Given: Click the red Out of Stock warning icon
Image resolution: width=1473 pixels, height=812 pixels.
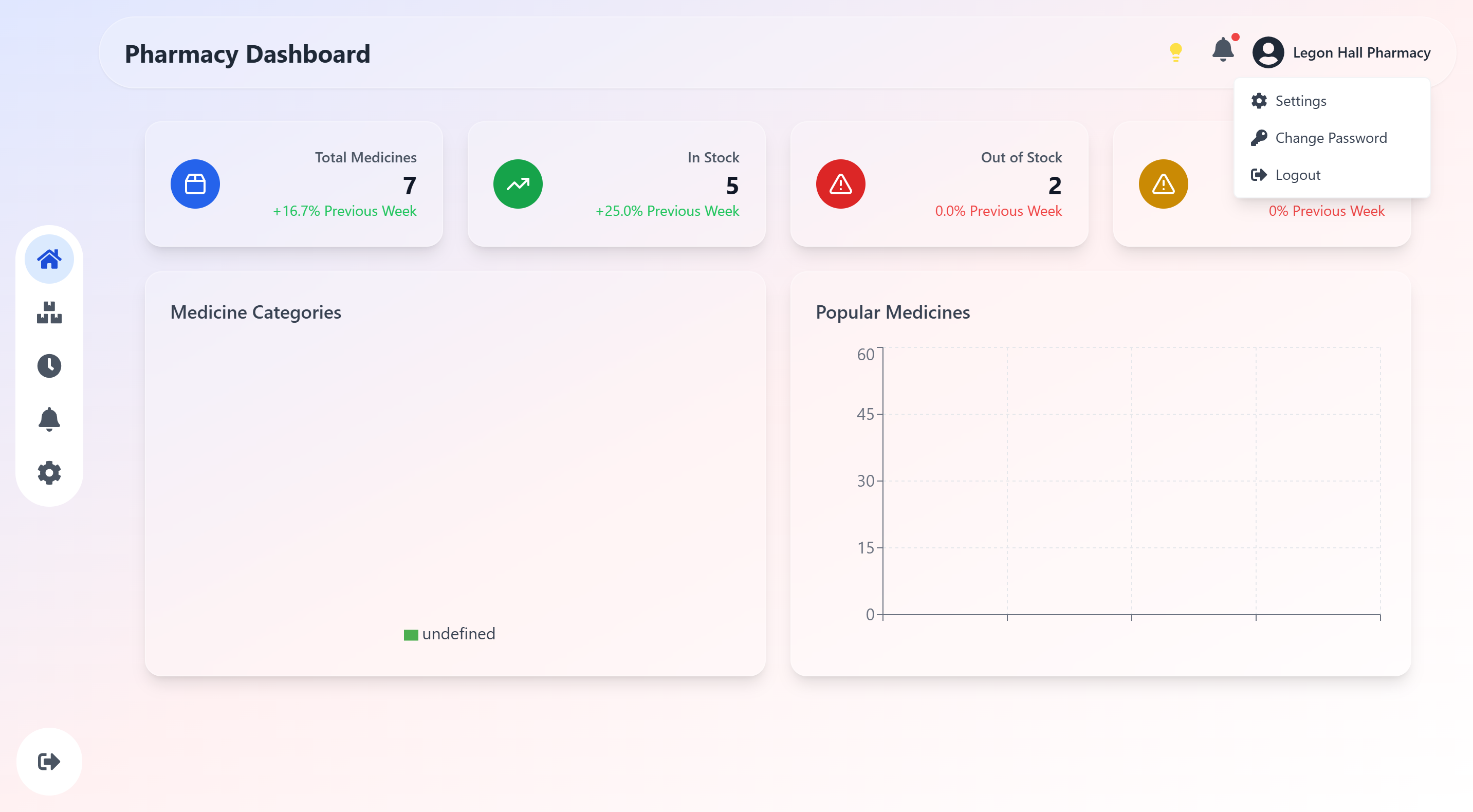Looking at the screenshot, I should [840, 184].
